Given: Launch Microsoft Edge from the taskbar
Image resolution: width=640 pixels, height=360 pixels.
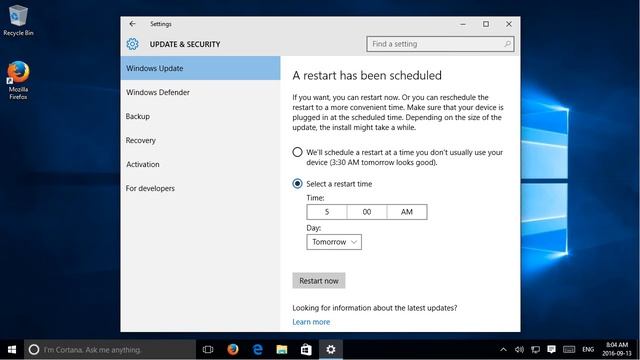Looking at the screenshot, I should coord(258,350).
